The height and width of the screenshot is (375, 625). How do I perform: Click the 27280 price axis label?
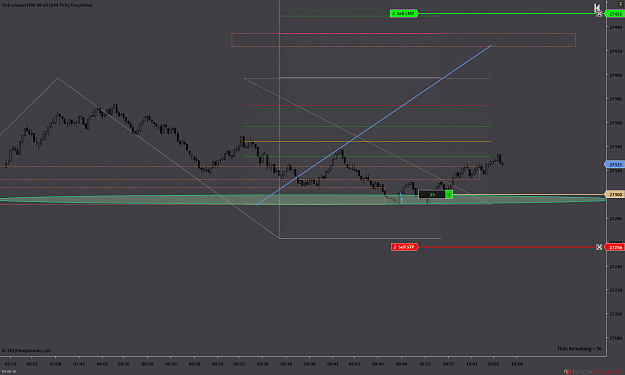click(615, 218)
